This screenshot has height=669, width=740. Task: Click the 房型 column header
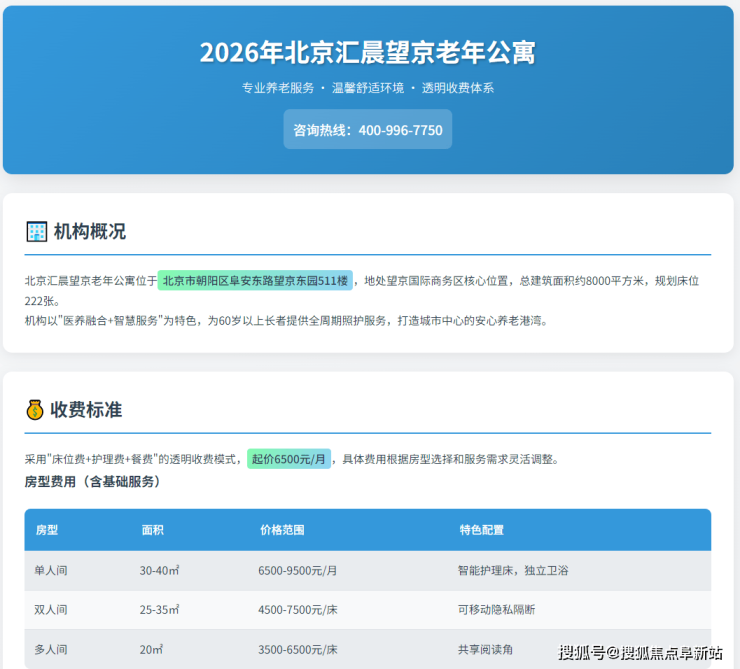[x=47, y=530]
